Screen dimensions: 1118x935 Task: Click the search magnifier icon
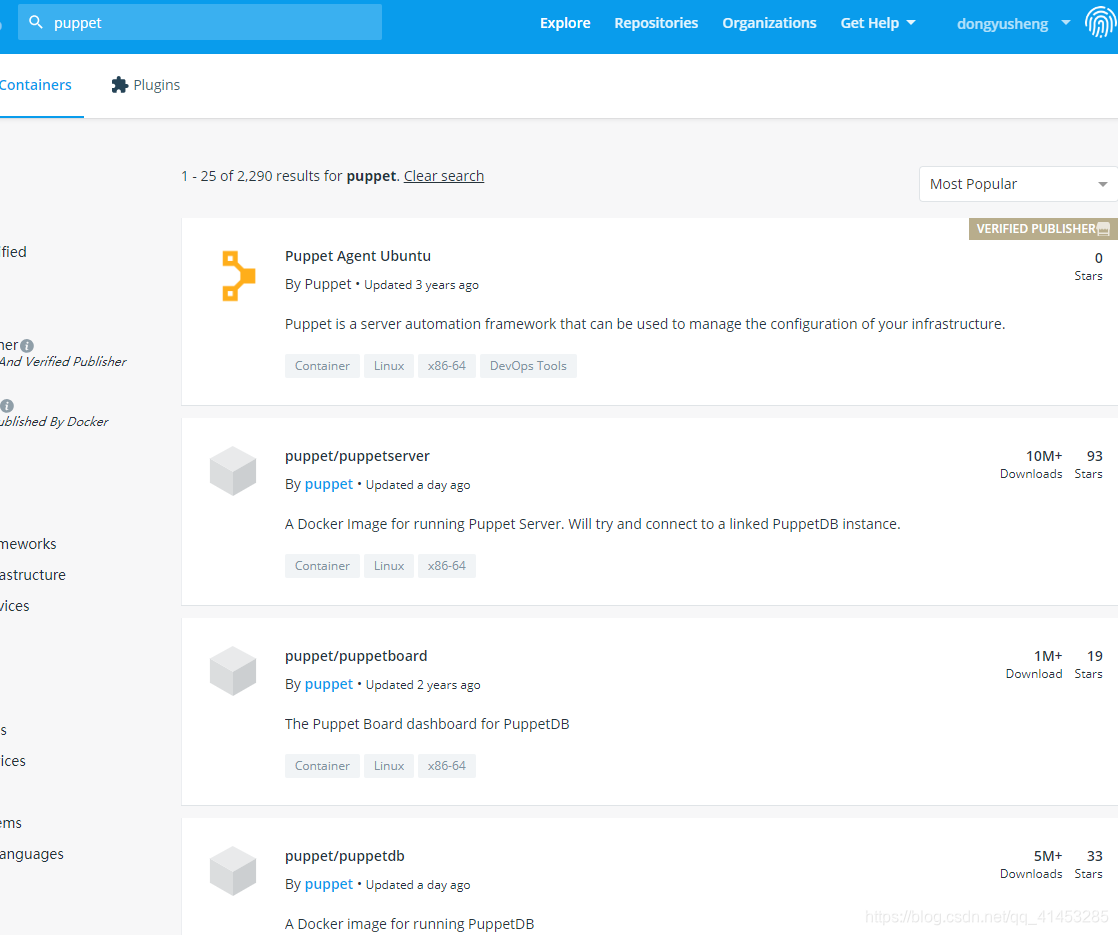click(x=36, y=22)
